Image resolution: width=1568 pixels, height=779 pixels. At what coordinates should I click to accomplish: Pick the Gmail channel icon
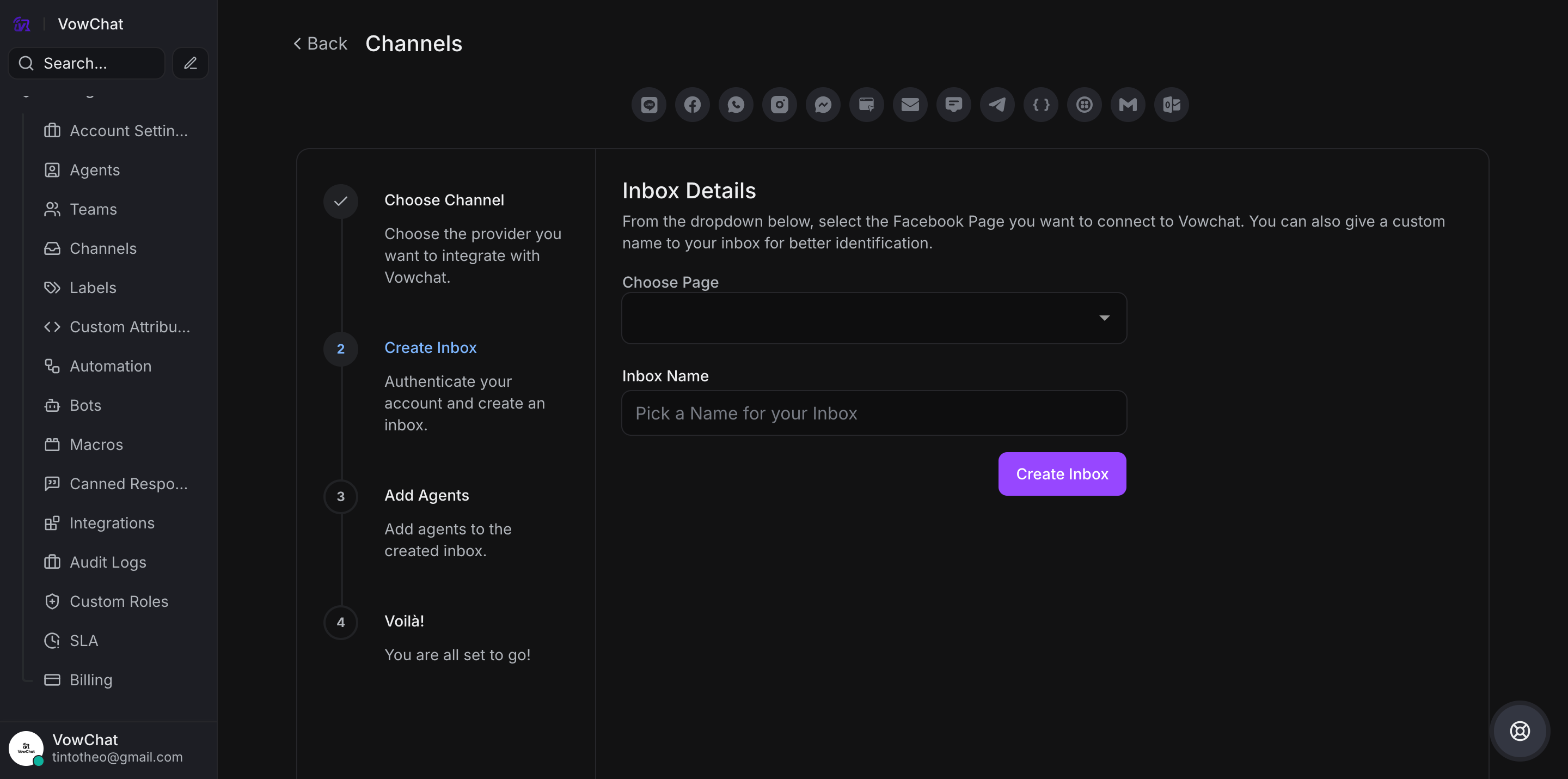(1128, 105)
